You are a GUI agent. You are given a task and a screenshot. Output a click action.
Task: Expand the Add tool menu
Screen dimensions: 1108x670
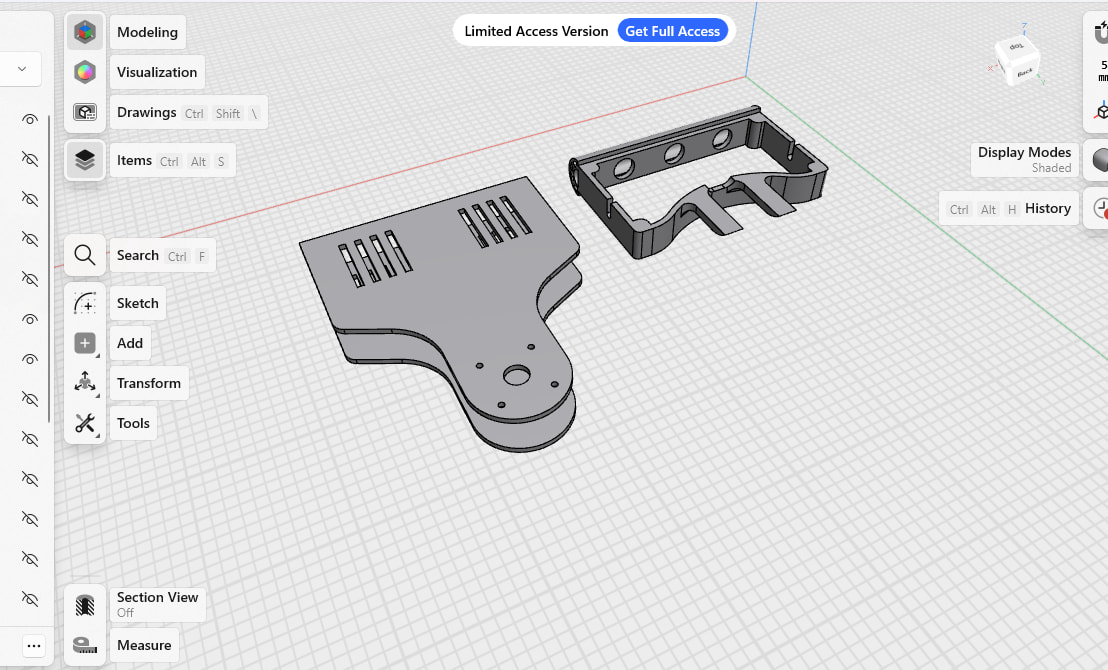85,343
